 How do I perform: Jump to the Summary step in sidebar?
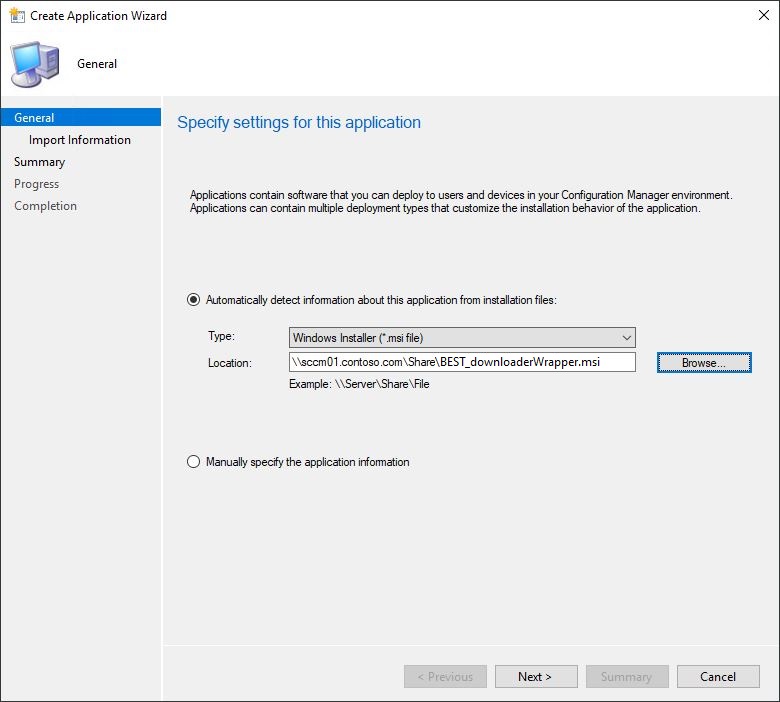pos(40,162)
